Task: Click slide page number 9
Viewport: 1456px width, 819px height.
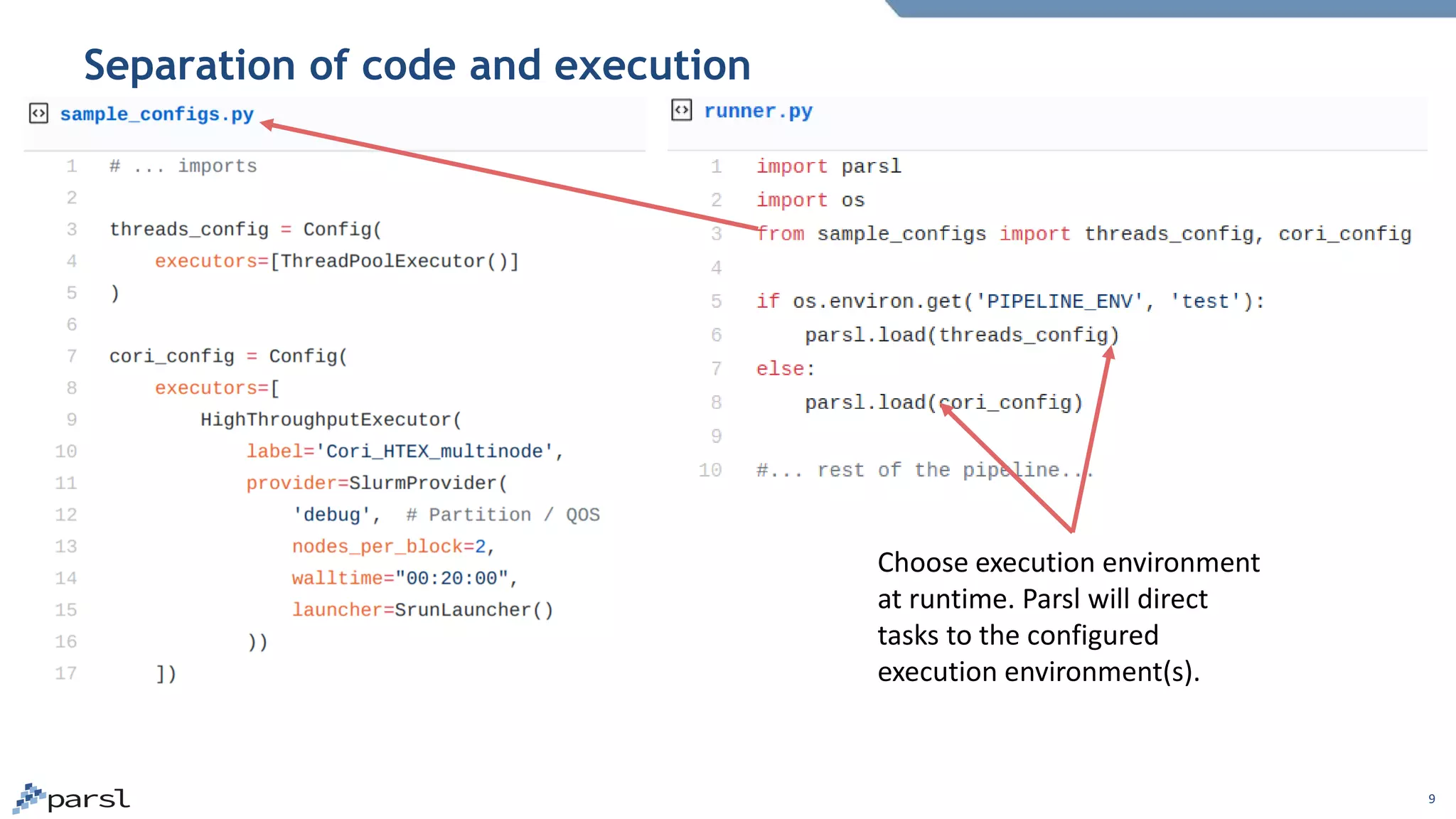Action: tap(1432, 799)
